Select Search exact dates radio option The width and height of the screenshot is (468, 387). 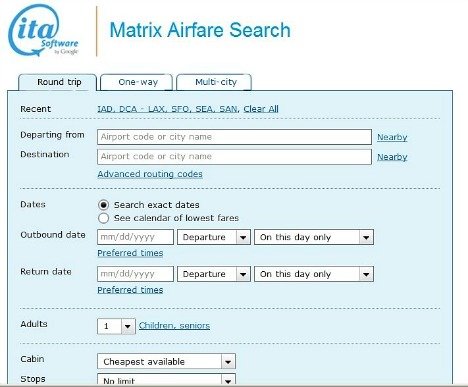pos(104,205)
